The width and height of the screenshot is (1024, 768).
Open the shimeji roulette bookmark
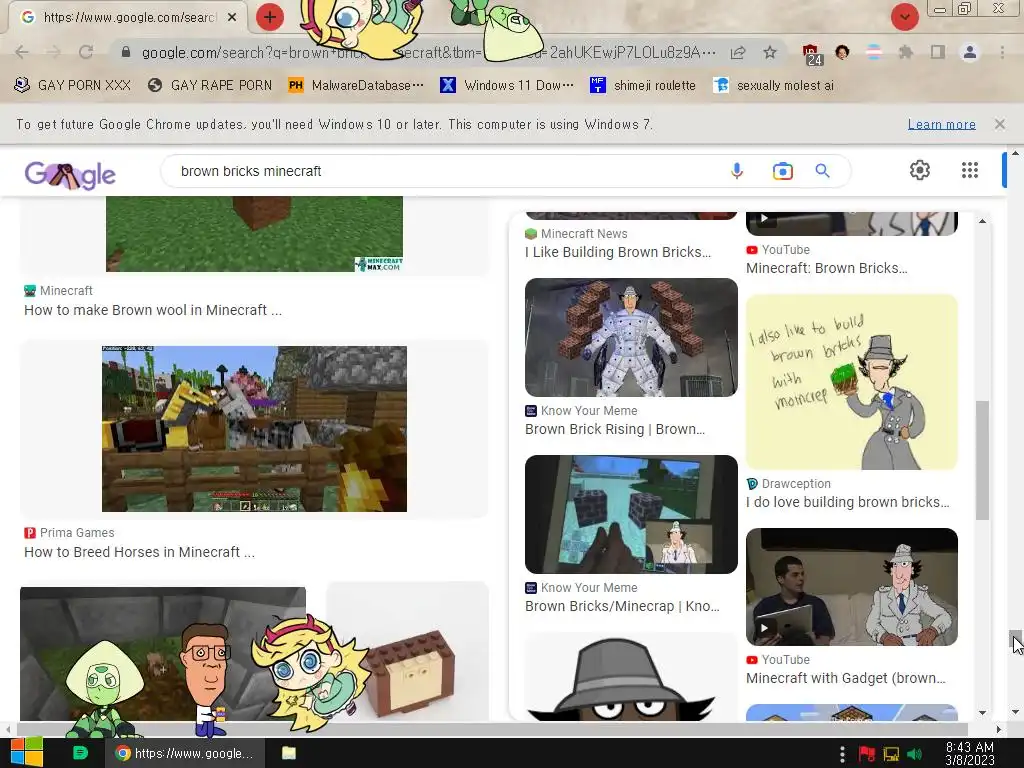pyautogui.click(x=643, y=86)
